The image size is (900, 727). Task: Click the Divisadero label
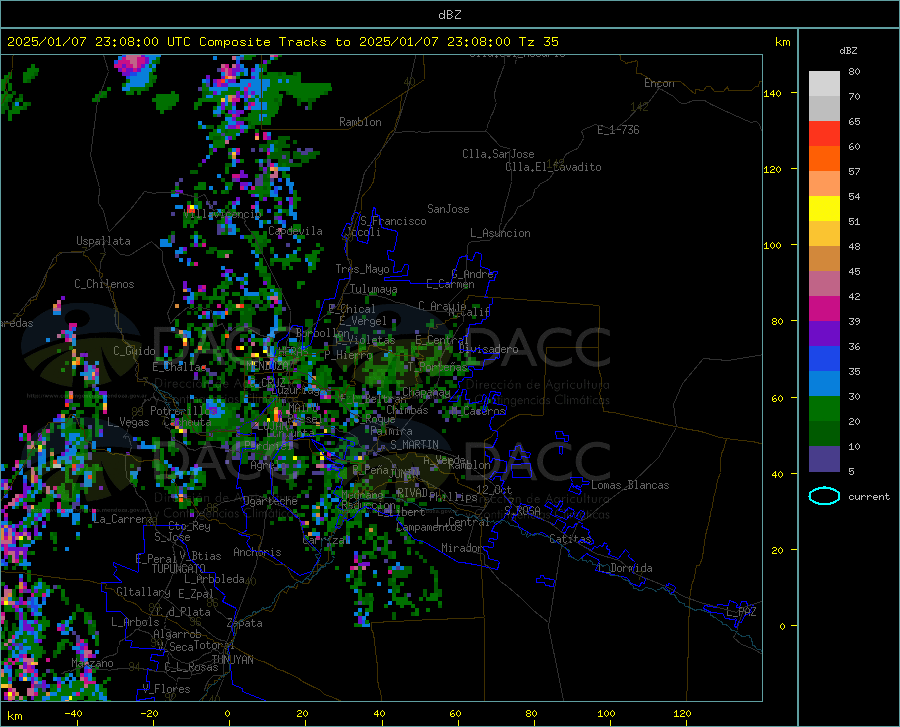click(488, 349)
